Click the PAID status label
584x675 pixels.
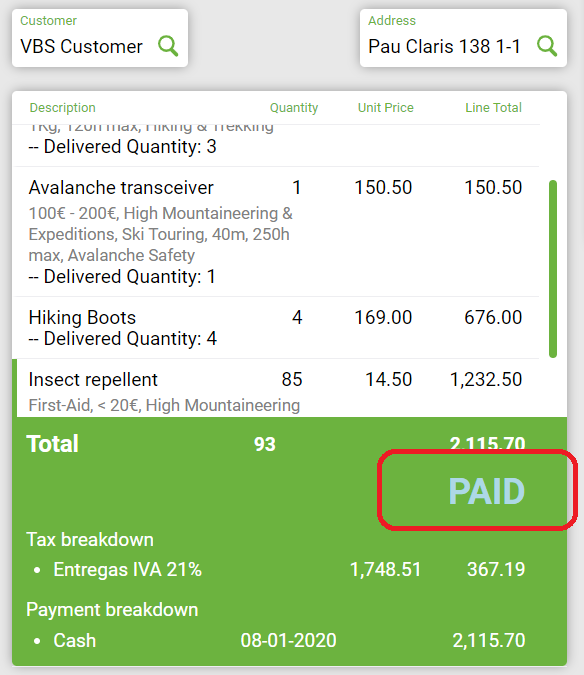click(487, 491)
